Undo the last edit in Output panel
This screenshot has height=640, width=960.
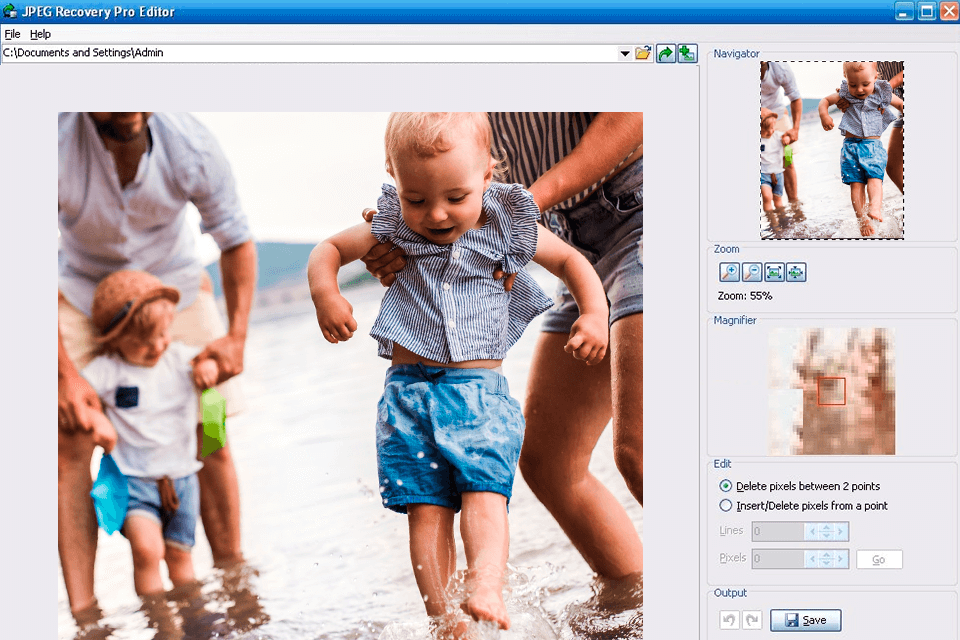pos(729,619)
